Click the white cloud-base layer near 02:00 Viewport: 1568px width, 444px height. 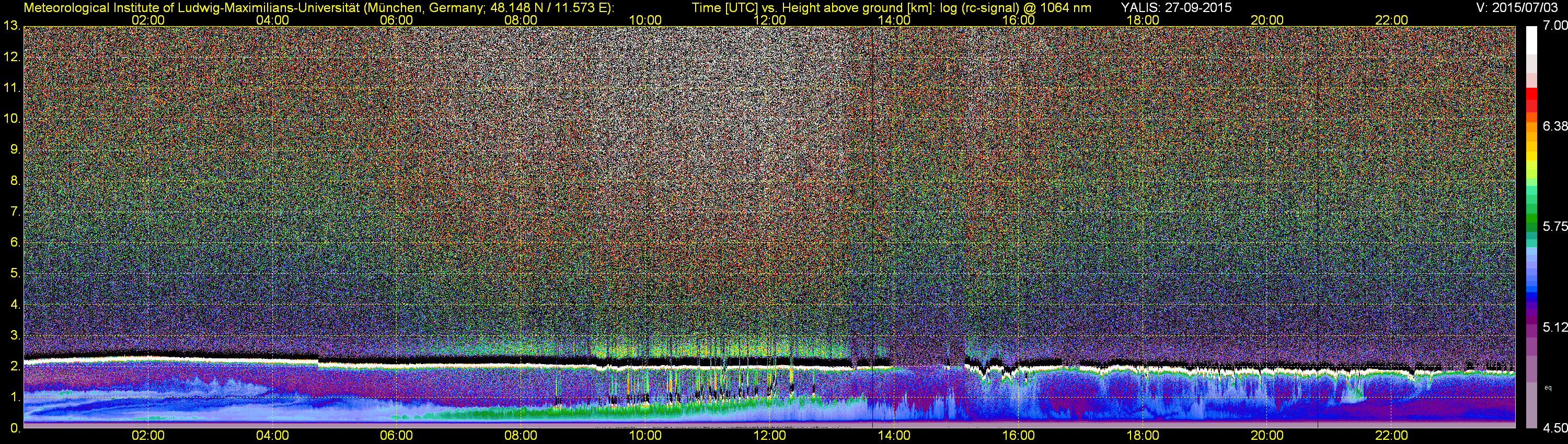148,359
